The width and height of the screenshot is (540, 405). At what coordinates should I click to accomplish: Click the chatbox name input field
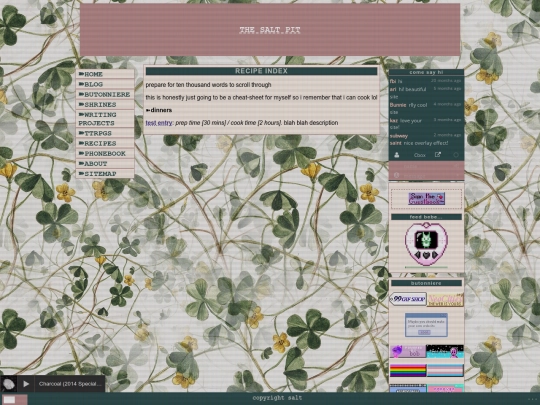(426, 166)
